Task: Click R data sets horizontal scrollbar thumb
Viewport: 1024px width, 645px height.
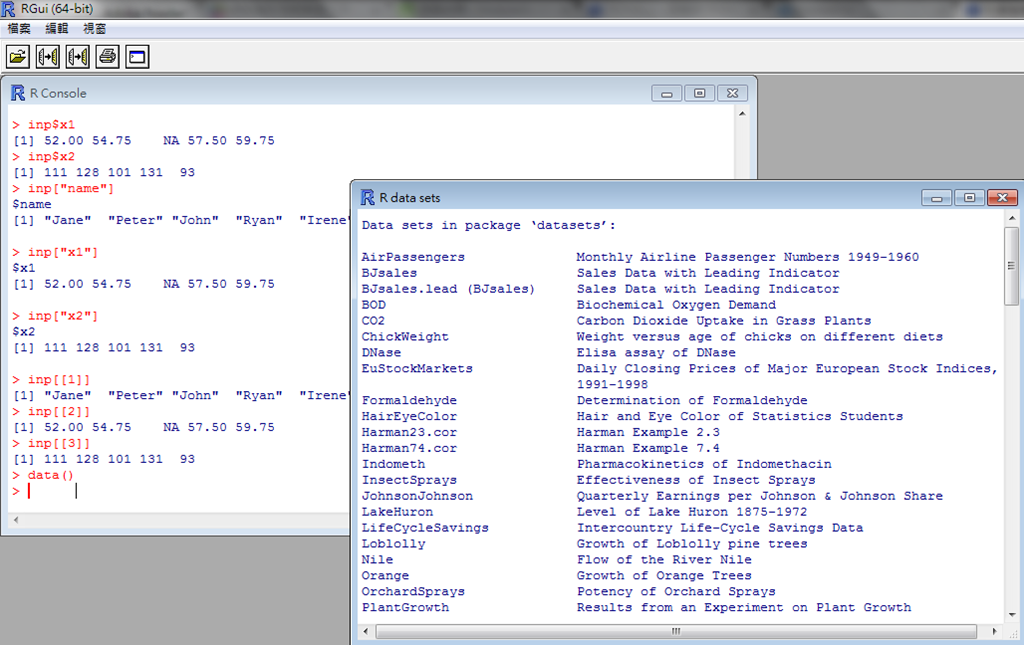Action: [x=676, y=631]
